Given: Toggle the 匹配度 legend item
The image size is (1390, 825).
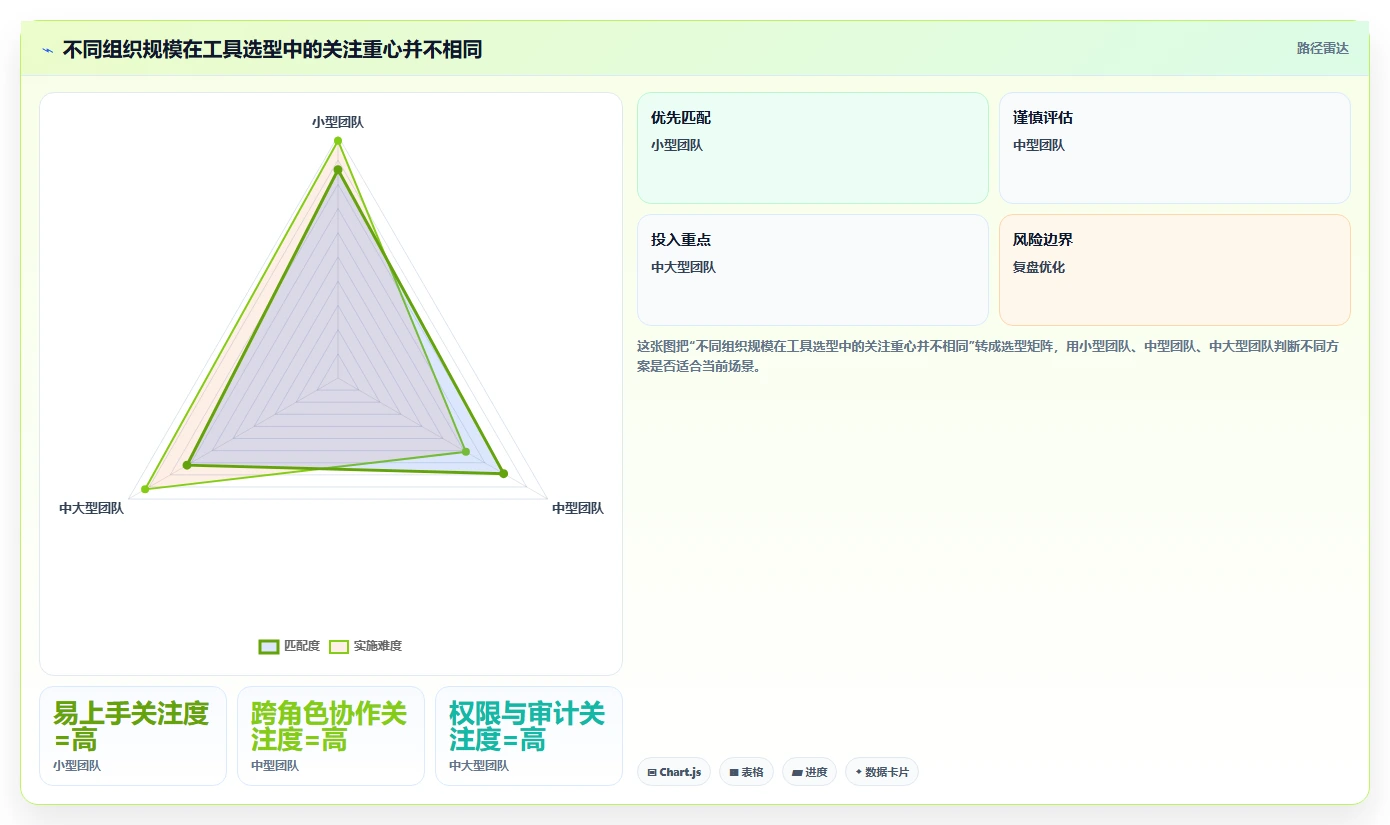Looking at the screenshot, I should pos(289,646).
